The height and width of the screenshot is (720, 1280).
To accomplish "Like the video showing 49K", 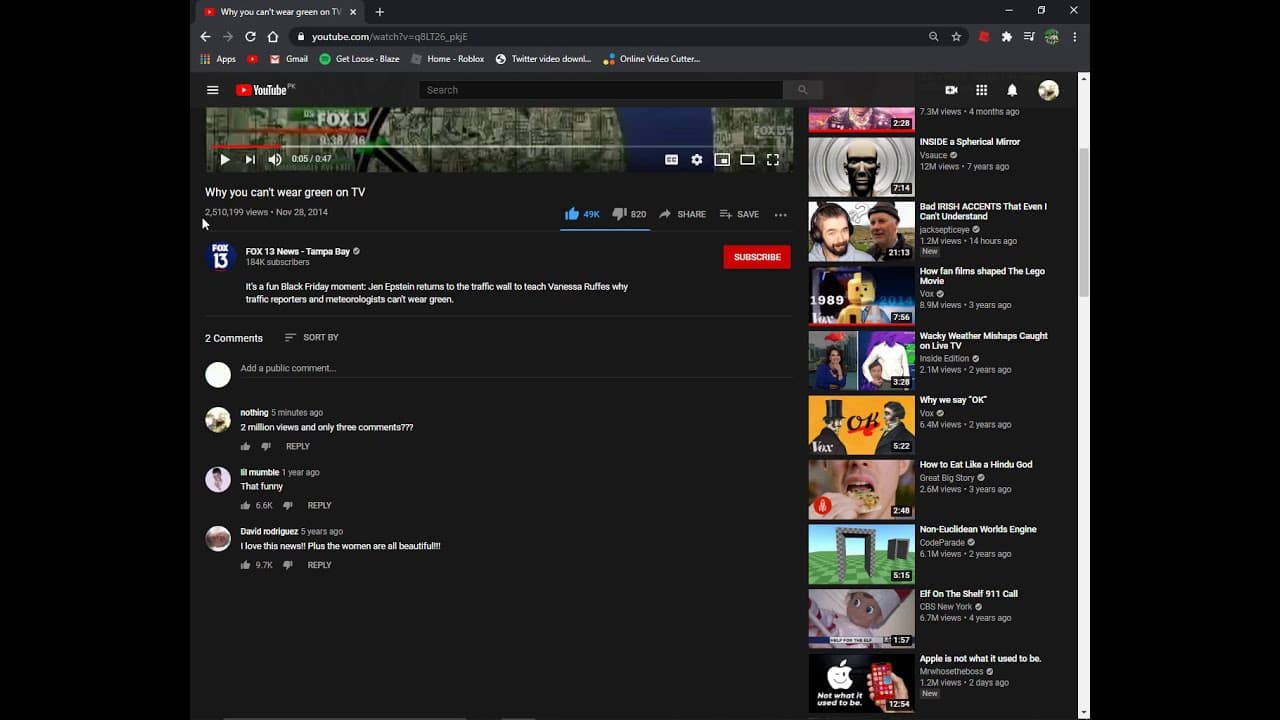I will click(x=582, y=214).
